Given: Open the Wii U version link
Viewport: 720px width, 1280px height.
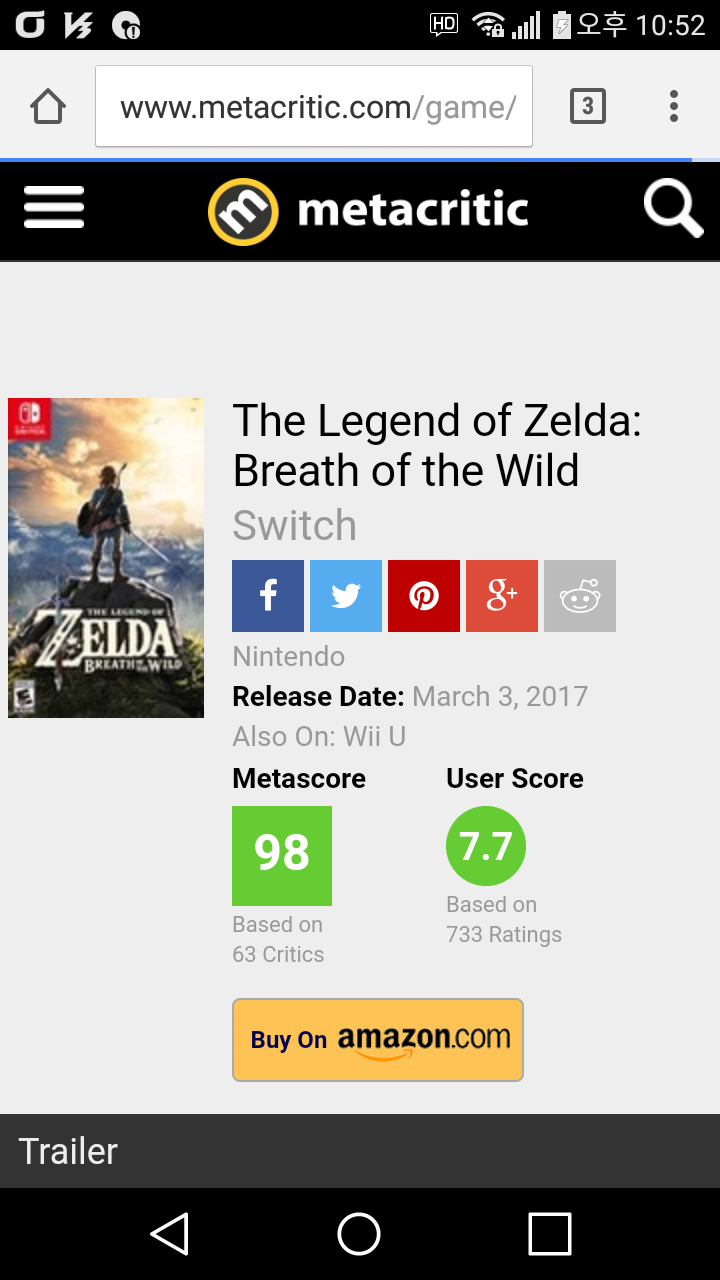Looking at the screenshot, I should (374, 737).
